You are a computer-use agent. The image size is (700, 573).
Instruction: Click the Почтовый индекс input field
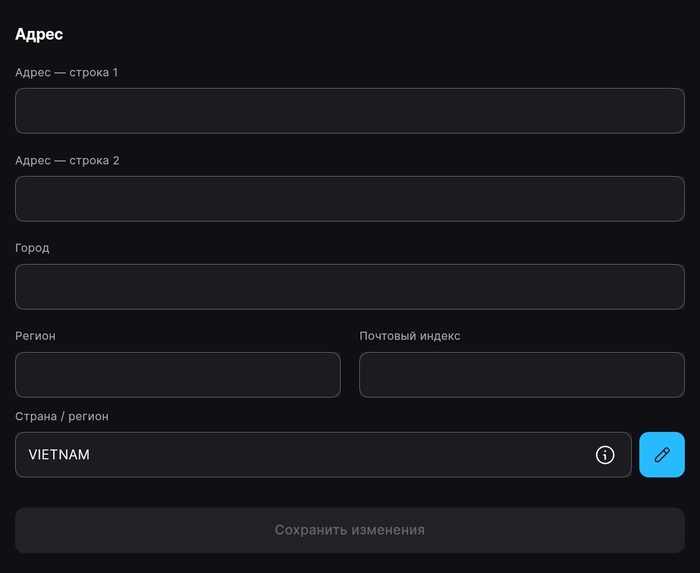(522, 375)
